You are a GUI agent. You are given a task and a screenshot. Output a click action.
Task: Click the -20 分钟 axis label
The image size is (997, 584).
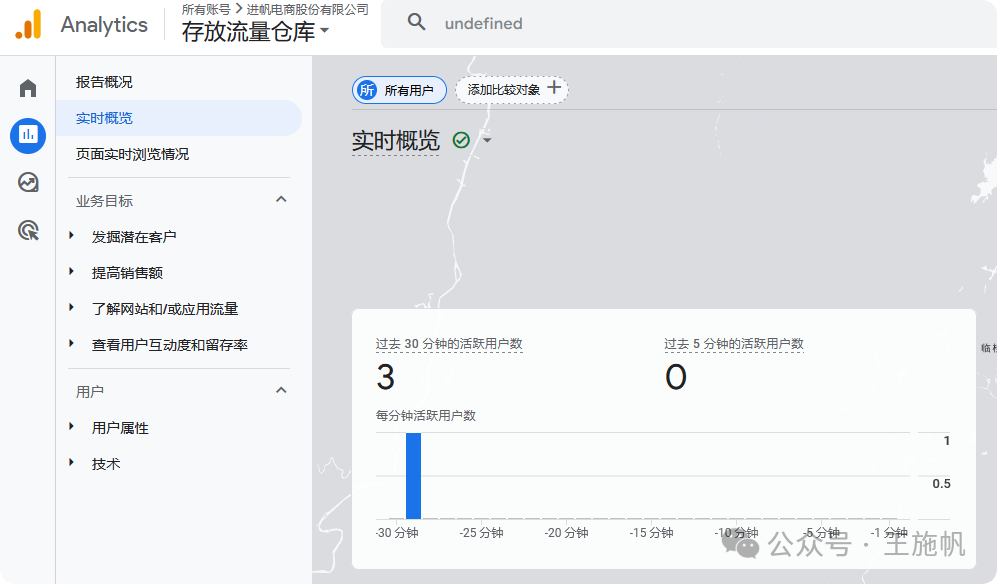pos(566,532)
